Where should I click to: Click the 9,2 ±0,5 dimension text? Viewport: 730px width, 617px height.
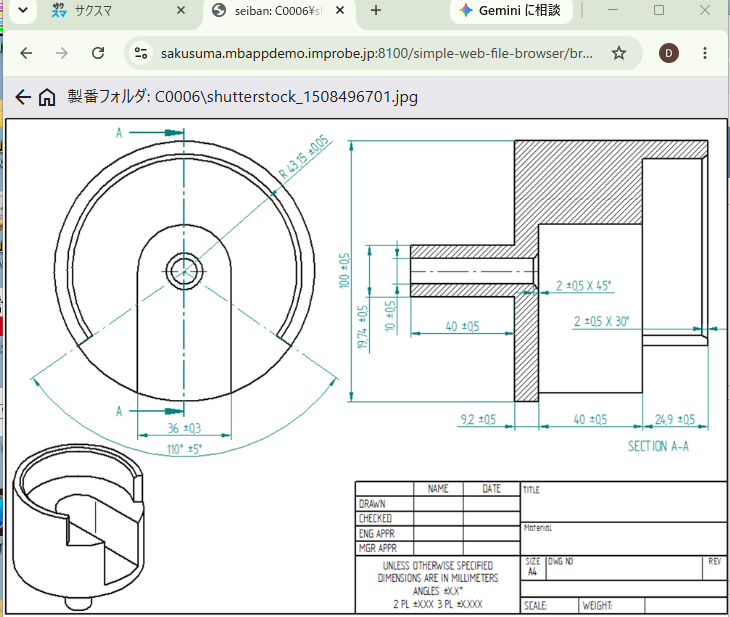(478, 420)
